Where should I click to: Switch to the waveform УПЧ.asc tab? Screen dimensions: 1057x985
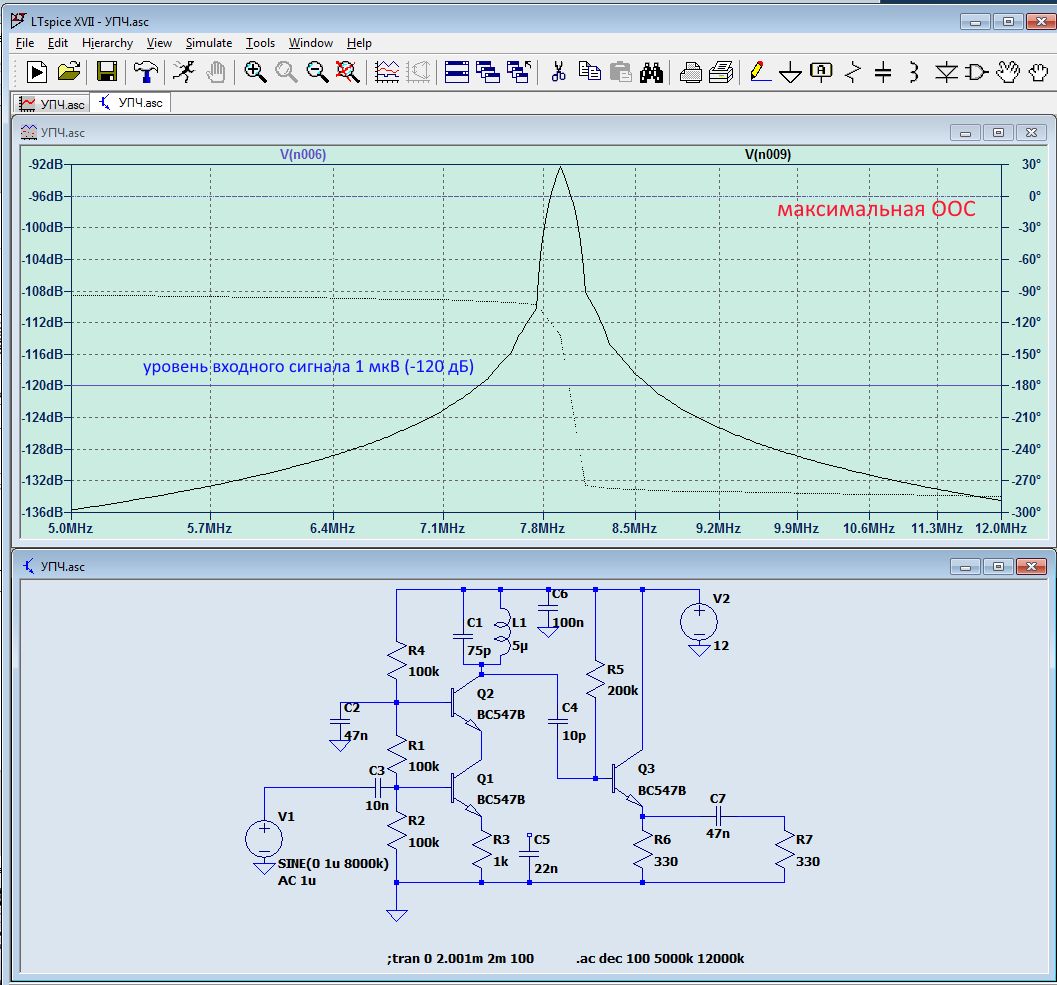[52, 104]
